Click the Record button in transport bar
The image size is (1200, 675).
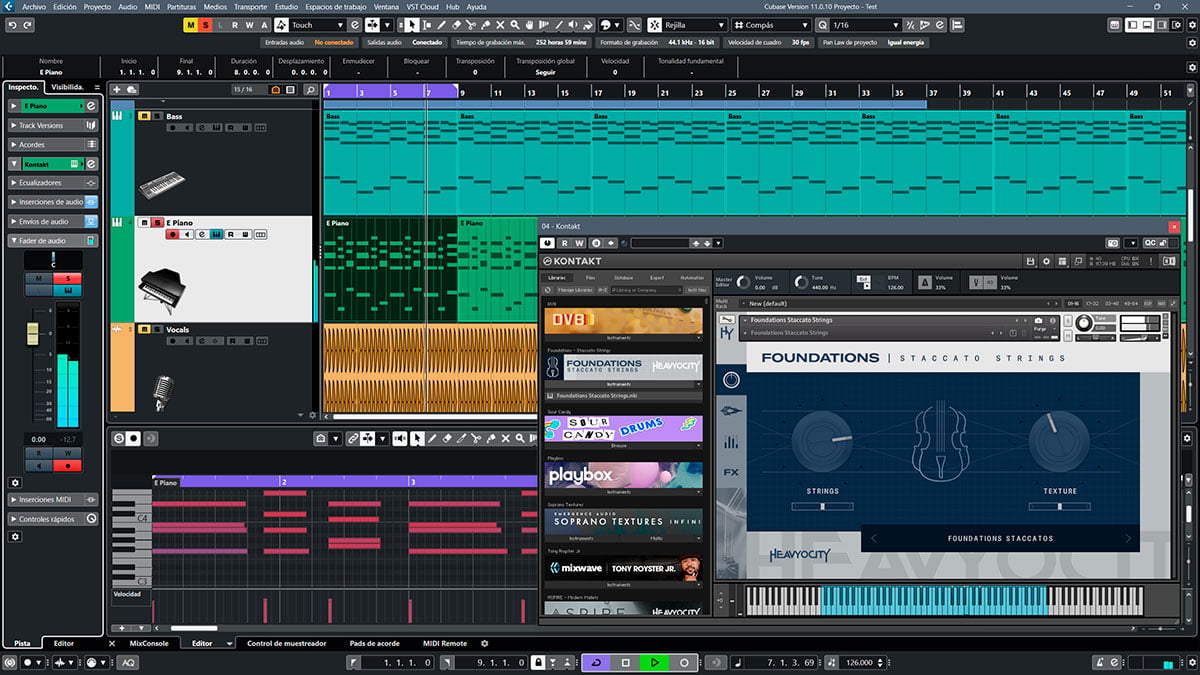point(684,662)
